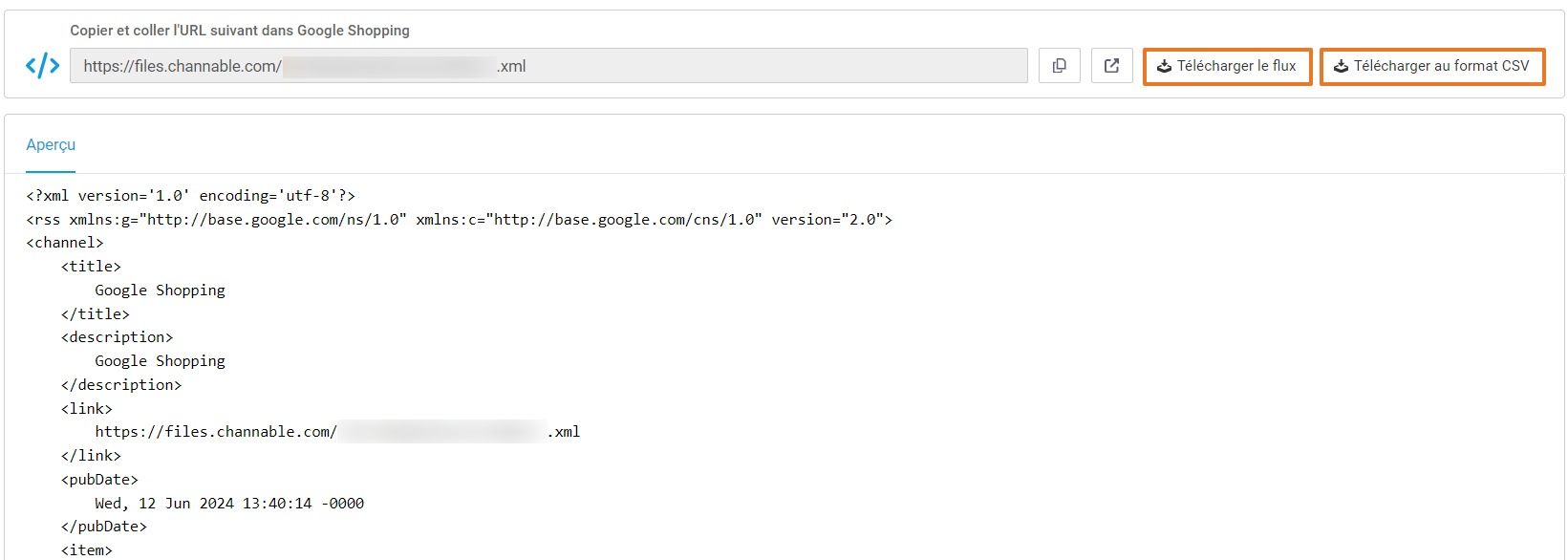Screen dimensions: 1568x560
Task: Click Google Shopping text under description
Action: click(x=160, y=361)
